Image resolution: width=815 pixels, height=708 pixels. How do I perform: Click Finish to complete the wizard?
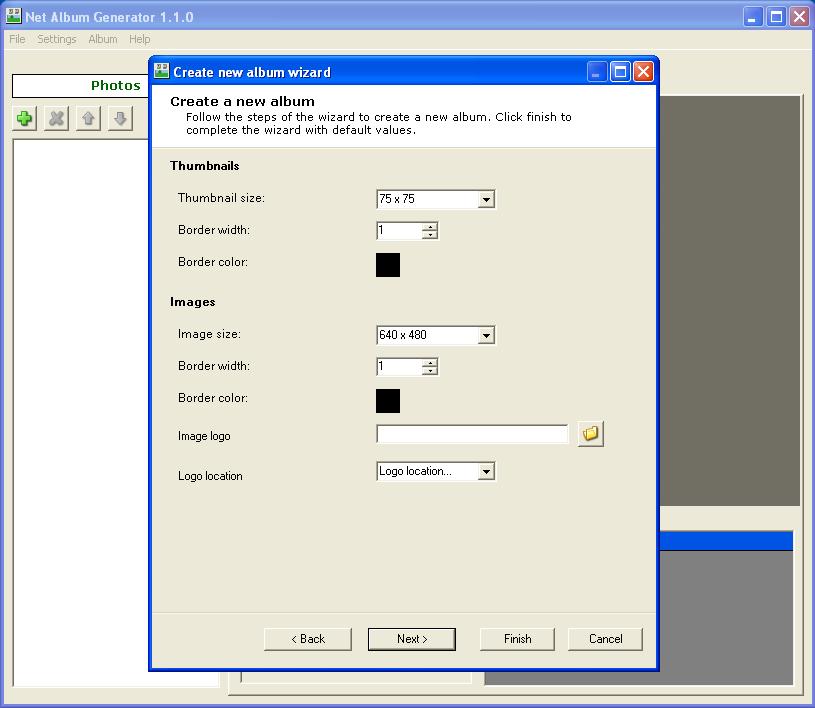pyautogui.click(x=517, y=639)
